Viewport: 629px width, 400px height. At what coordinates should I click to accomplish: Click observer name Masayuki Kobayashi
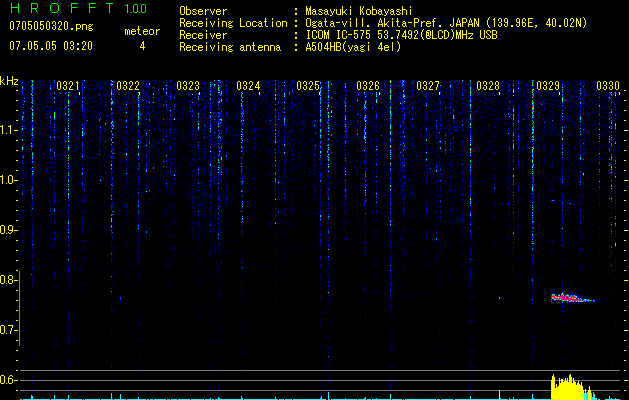[x=358, y=11]
